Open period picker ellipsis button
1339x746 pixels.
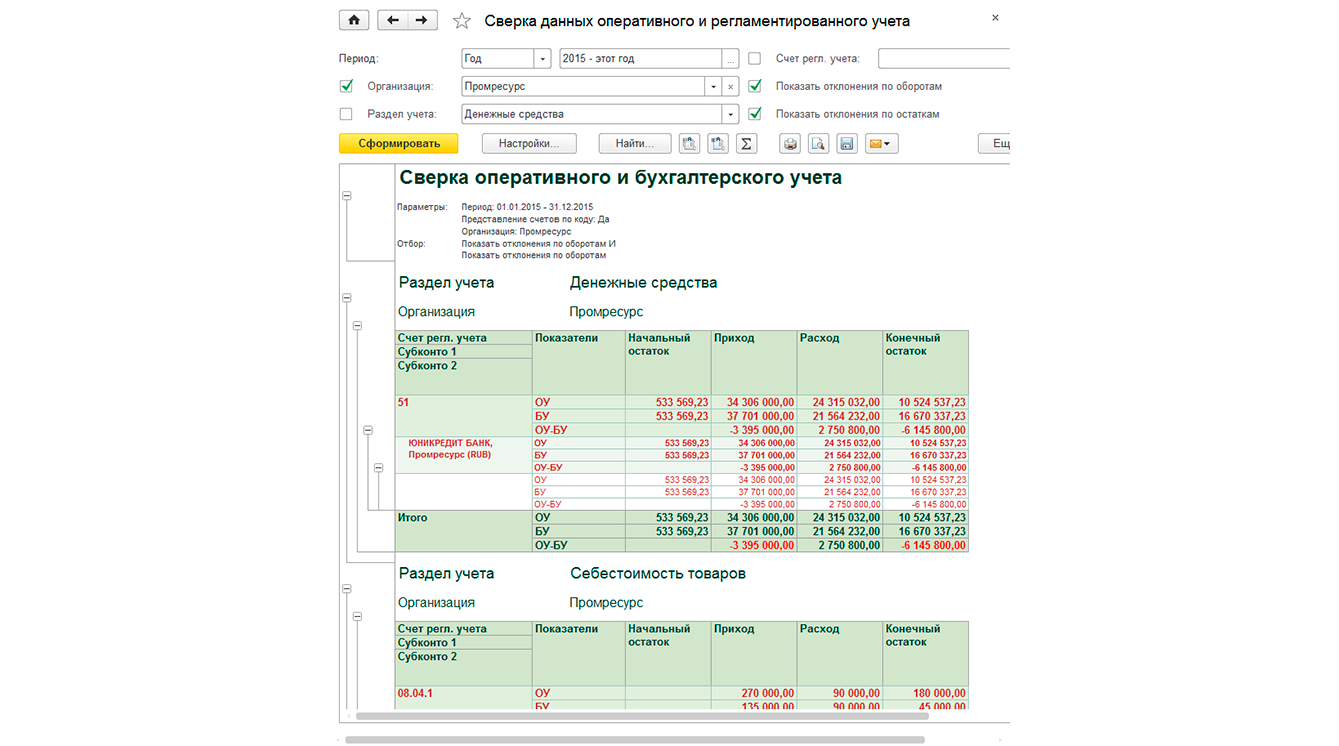click(x=731, y=59)
